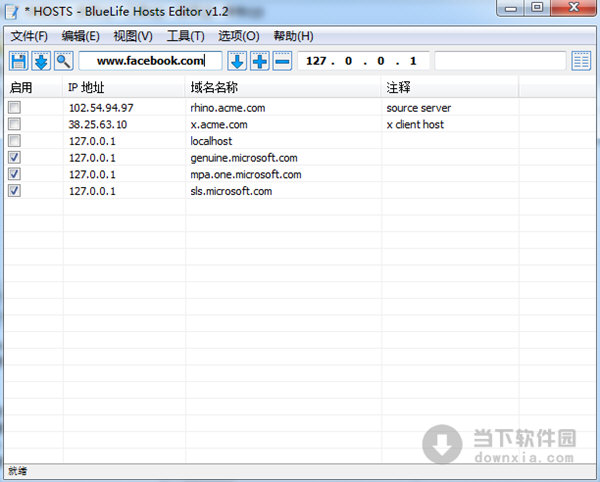Click the 127.0.0.1 cell in localhost row

(92, 141)
